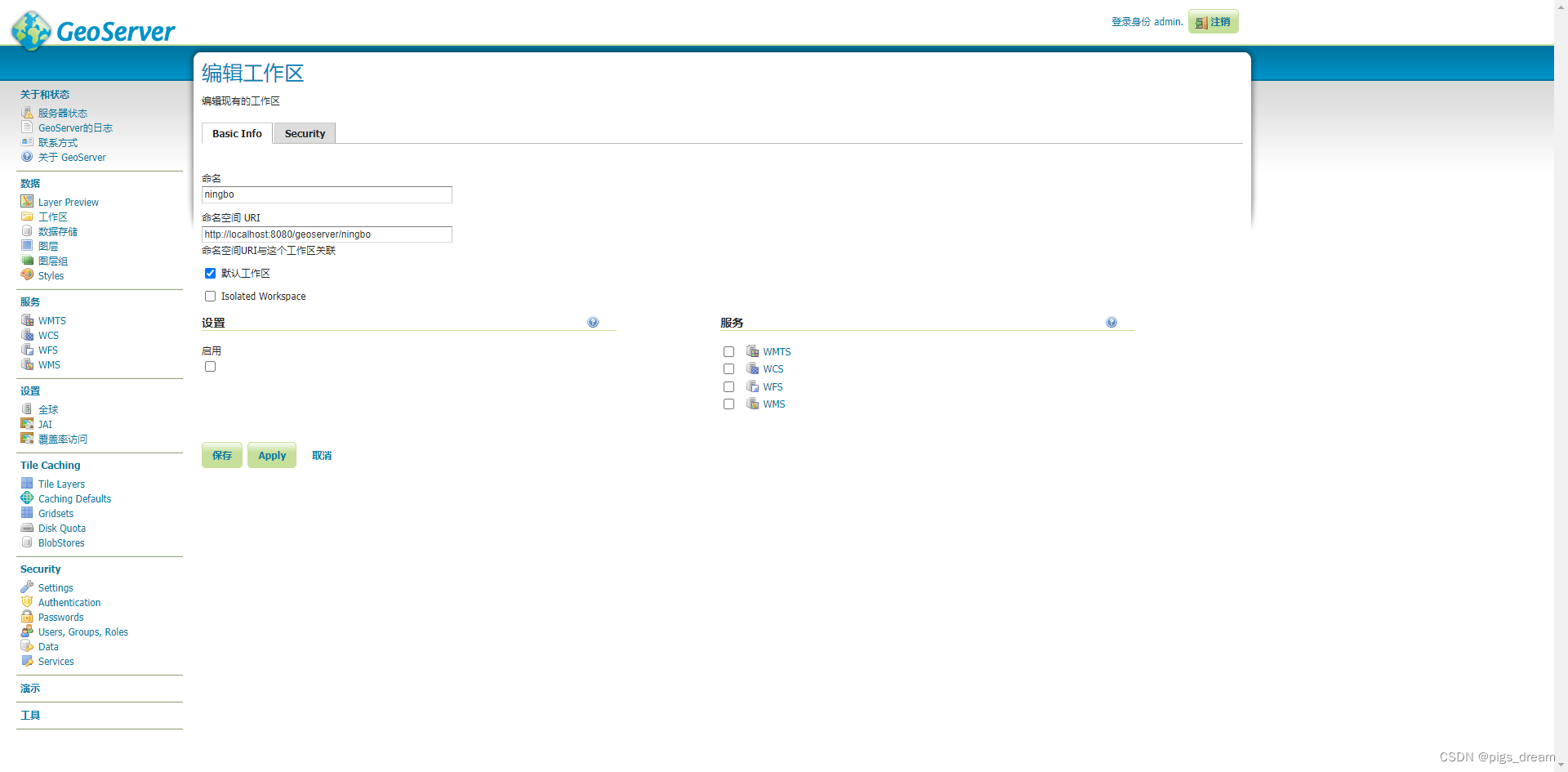Click the server status icon in sidebar
1568x772 pixels.
[x=27, y=113]
